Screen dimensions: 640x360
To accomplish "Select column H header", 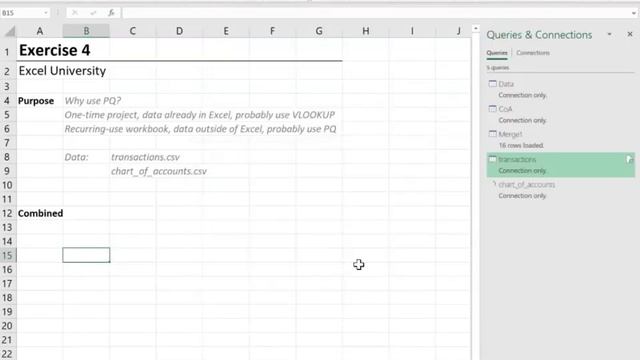I will tap(366, 31).
